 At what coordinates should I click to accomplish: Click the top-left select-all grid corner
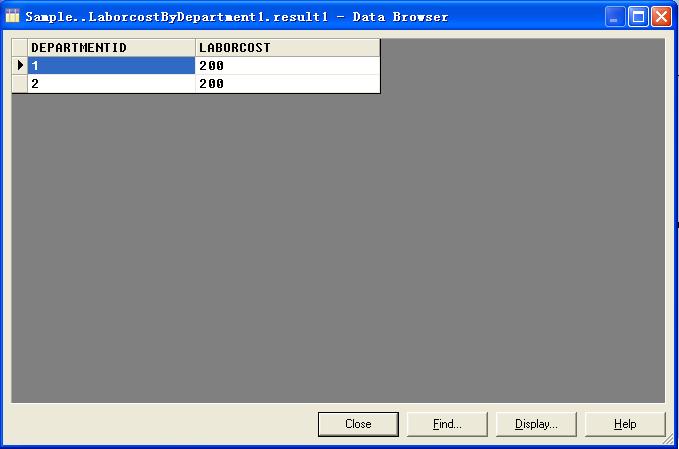point(20,48)
